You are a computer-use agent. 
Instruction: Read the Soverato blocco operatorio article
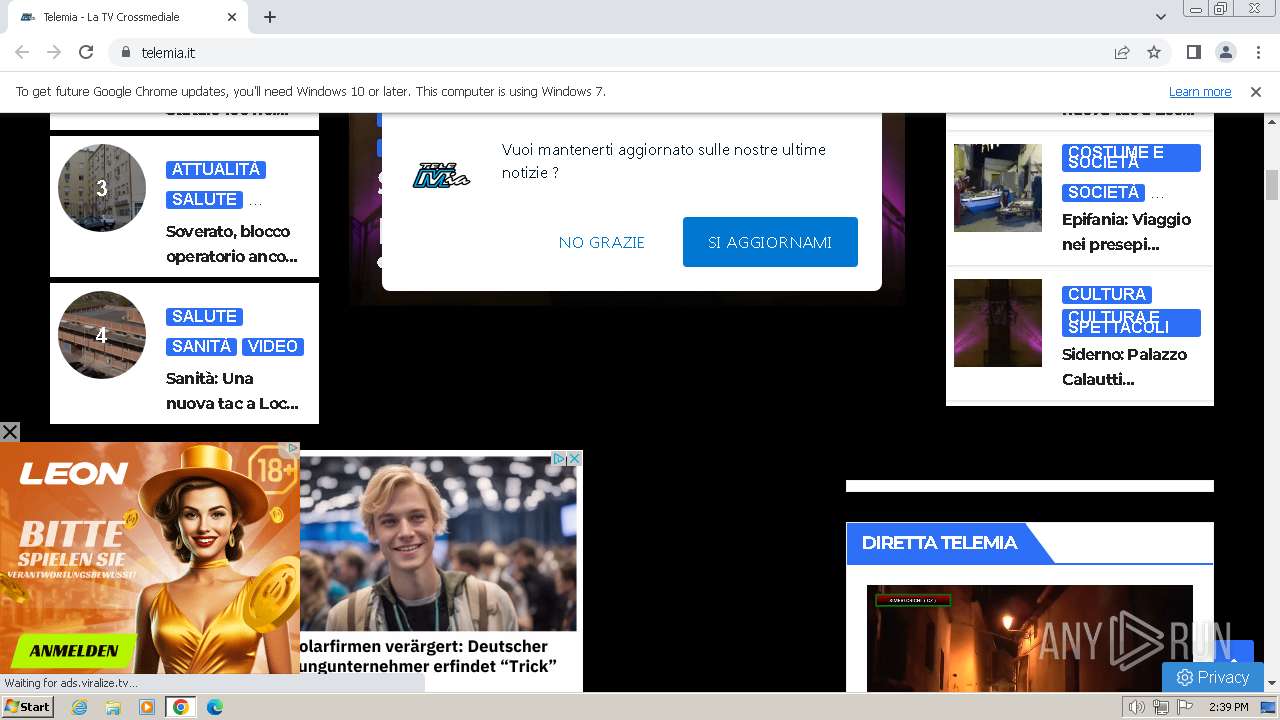232,244
